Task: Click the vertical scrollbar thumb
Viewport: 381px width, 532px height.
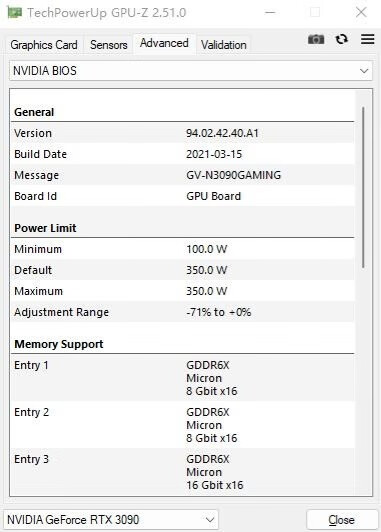Action: point(363,187)
